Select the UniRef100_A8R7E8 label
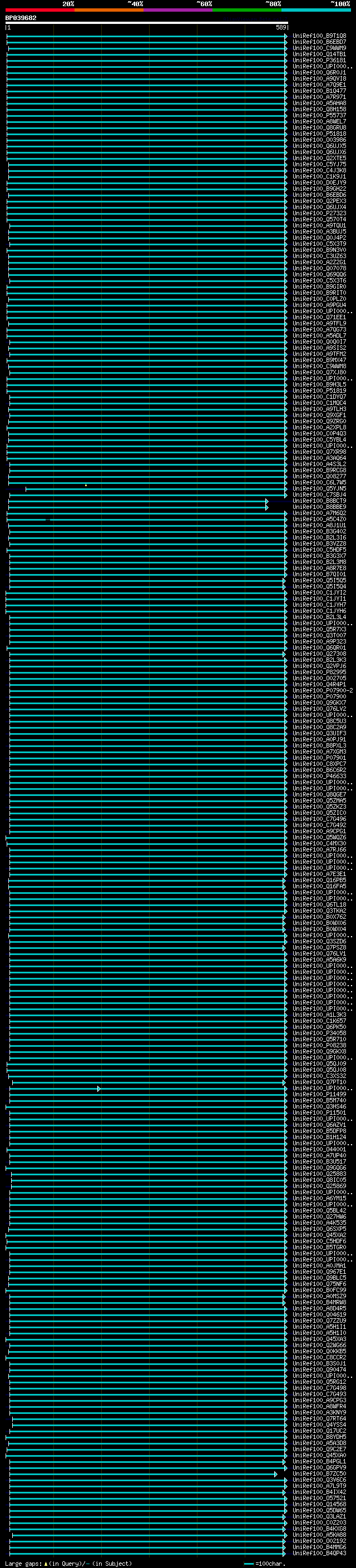Screen dimensions: 356x1568 click(x=319, y=568)
